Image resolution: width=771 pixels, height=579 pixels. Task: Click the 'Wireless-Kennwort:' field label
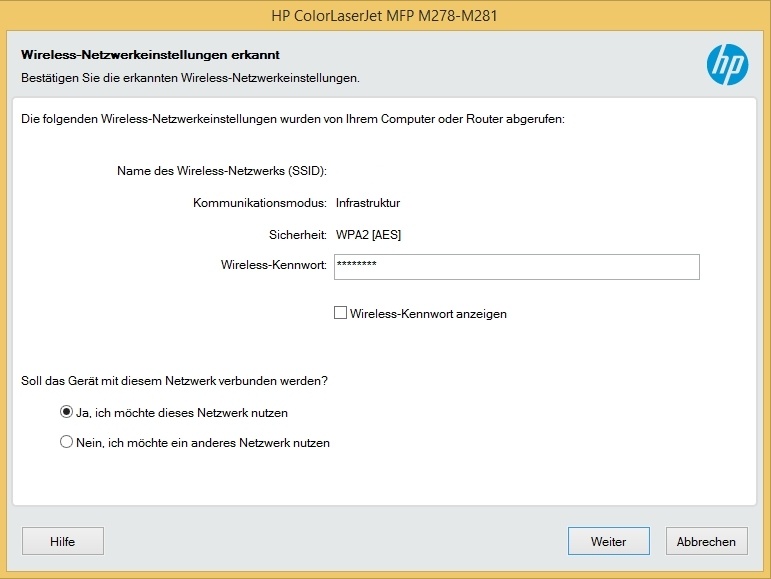tap(273, 265)
